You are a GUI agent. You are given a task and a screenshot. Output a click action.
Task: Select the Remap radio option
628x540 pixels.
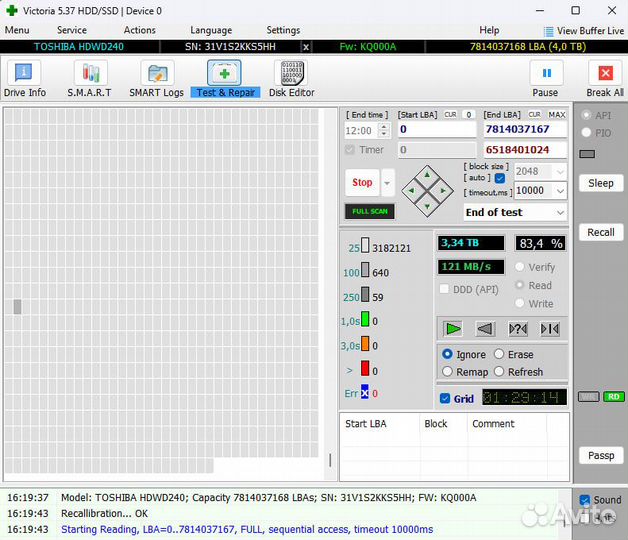[447, 372]
